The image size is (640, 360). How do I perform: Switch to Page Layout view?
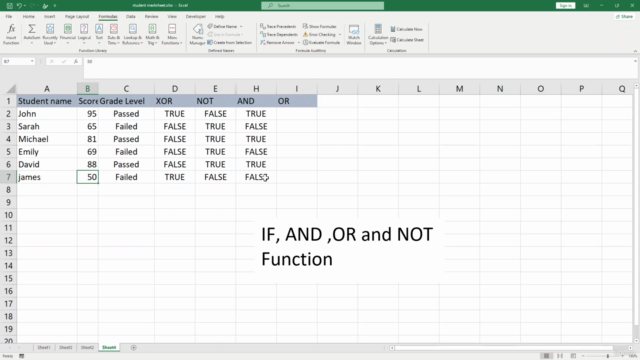pos(560,356)
